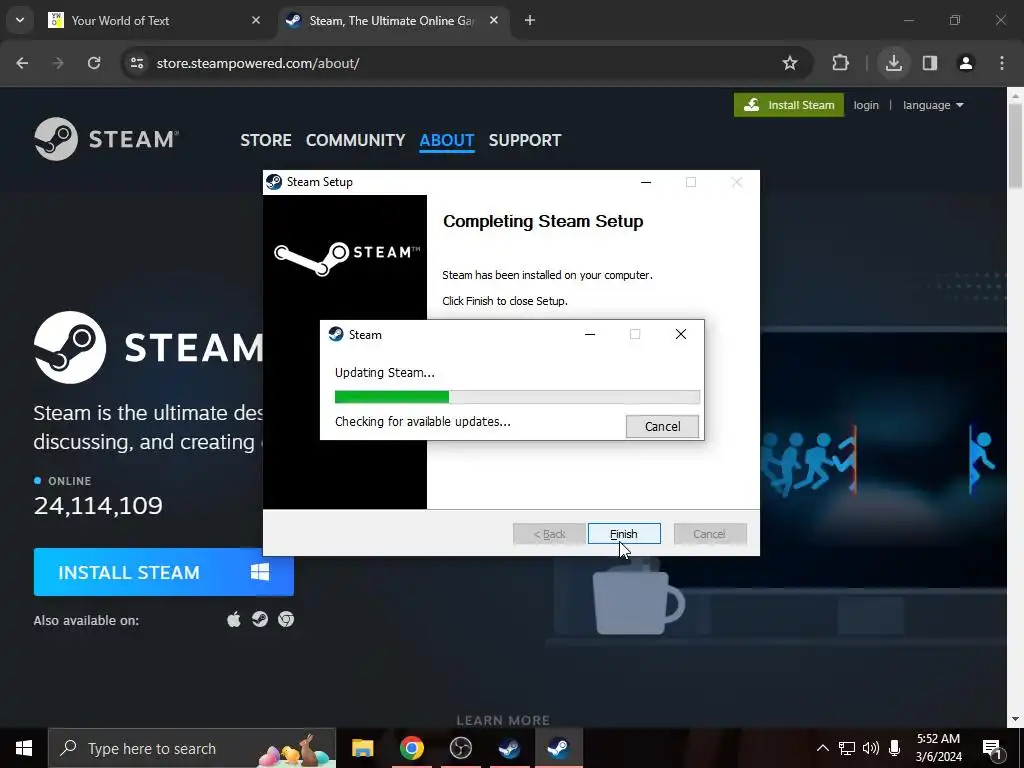Minimize the Steam Setup window
Image resolution: width=1024 pixels, height=768 pixels.
tap(646, 182)
